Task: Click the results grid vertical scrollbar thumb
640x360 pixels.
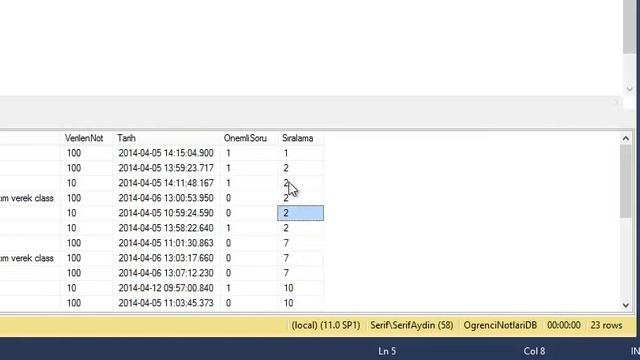Action: click(x=625, y=181)
